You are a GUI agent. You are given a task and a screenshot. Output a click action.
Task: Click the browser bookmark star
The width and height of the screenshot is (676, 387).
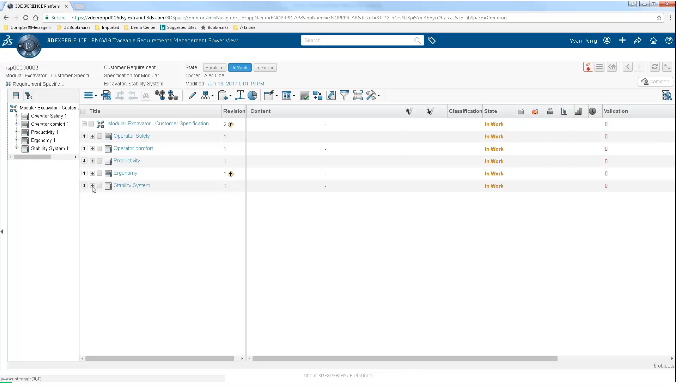coord(659,18)
